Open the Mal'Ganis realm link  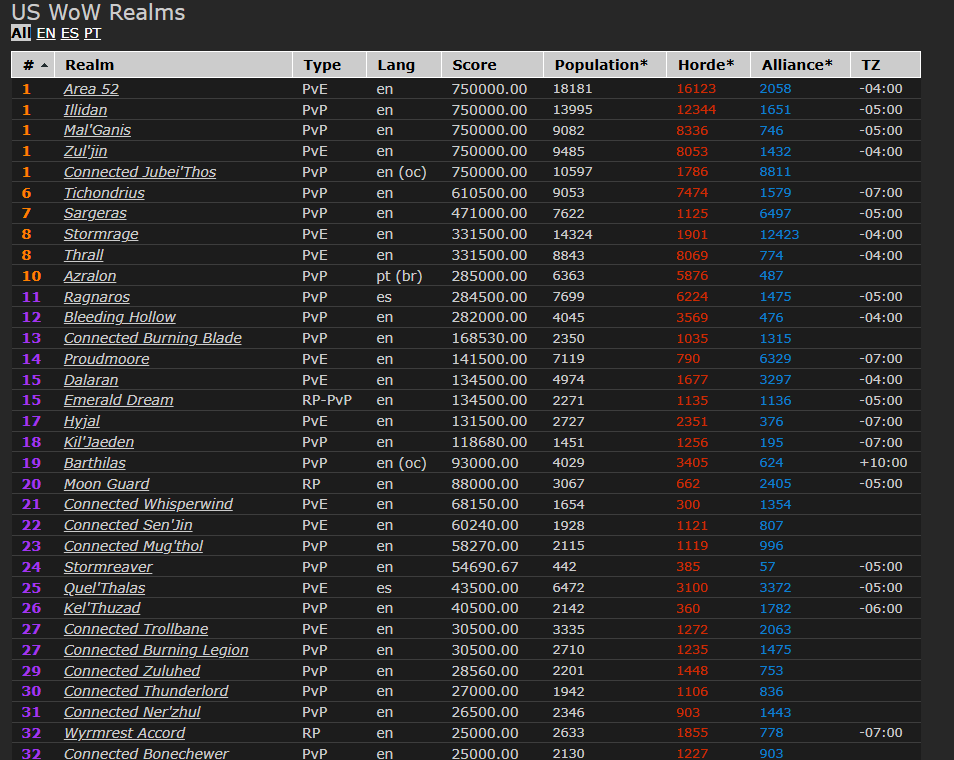97,130
